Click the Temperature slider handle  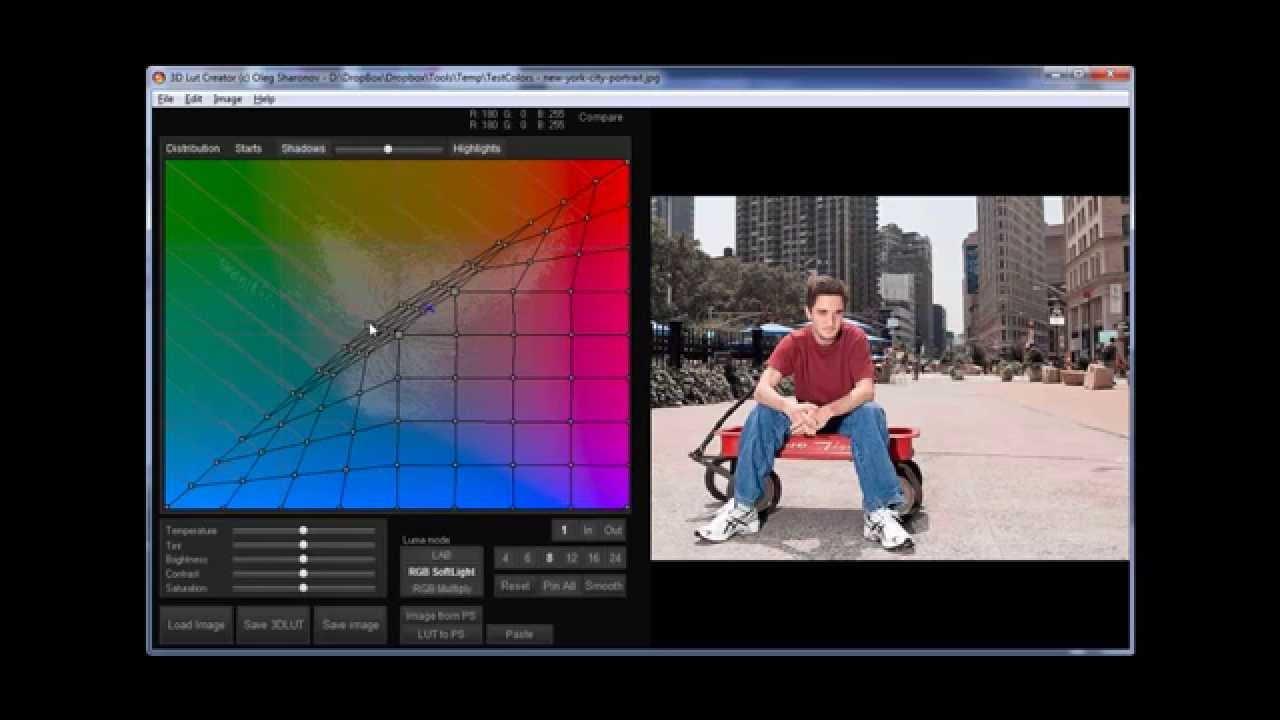[x=303, y=531]
